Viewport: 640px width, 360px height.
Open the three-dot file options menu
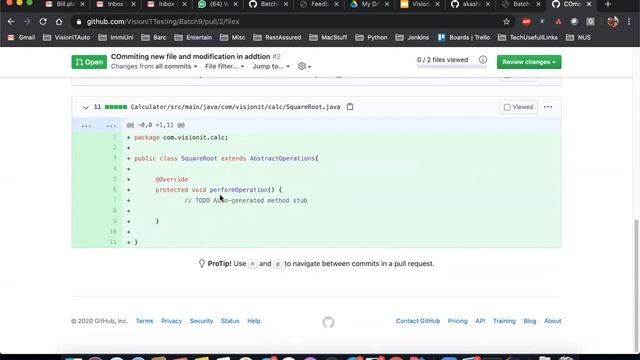548,107
